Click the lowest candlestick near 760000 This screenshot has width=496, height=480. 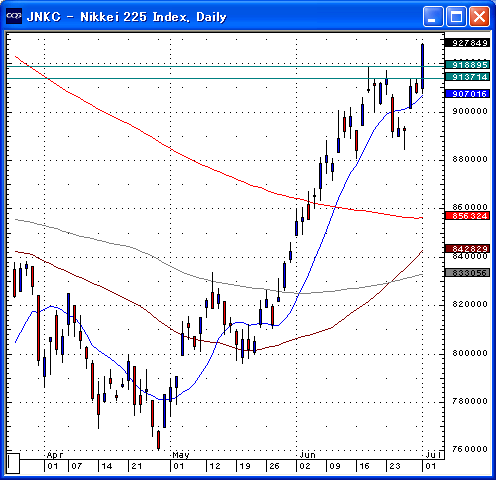pyautogui.click(x=159, y=440)
